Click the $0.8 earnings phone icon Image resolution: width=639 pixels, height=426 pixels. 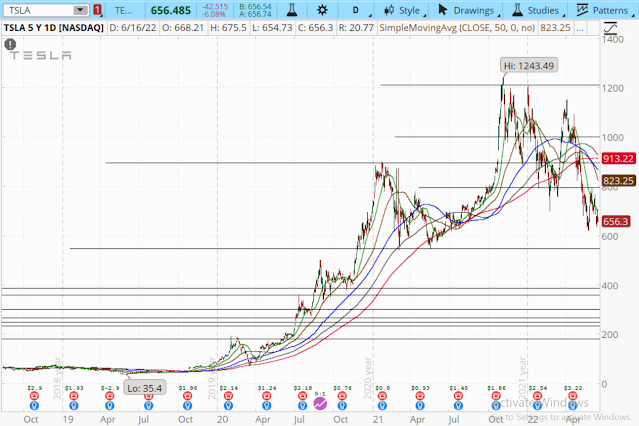382,396
